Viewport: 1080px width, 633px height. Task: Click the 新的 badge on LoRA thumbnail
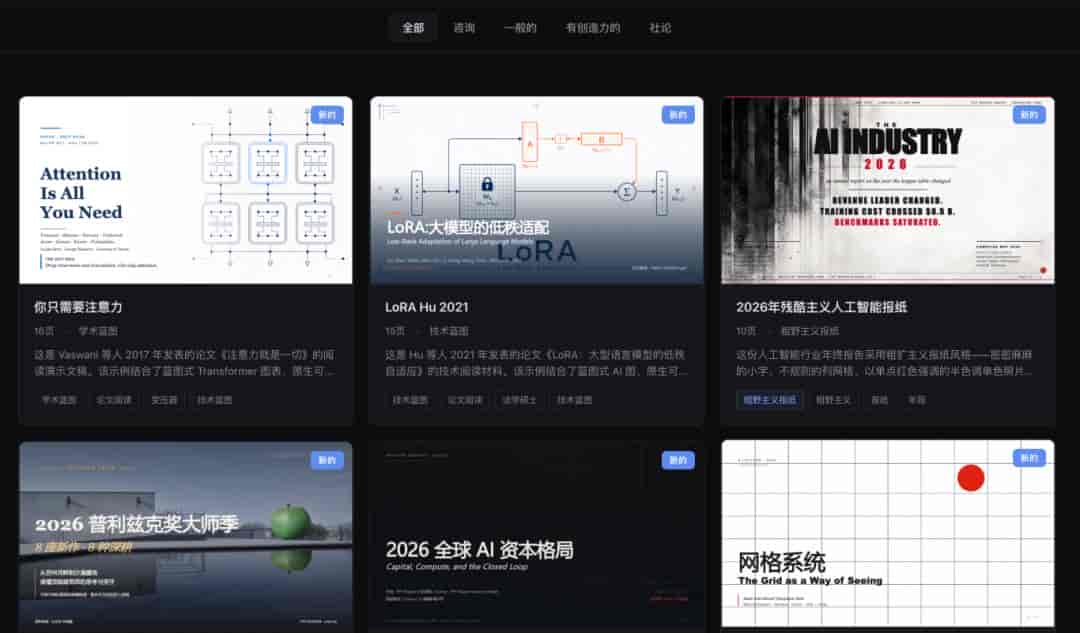[678, 115]
